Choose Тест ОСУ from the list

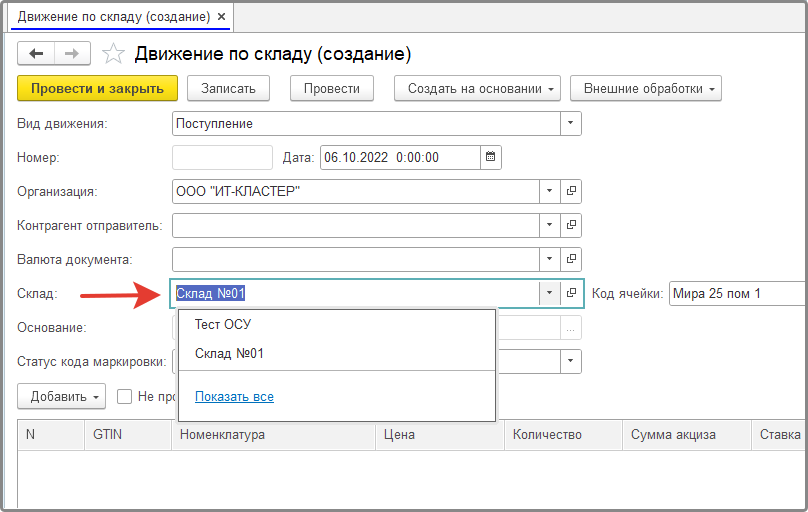[336, 325]
